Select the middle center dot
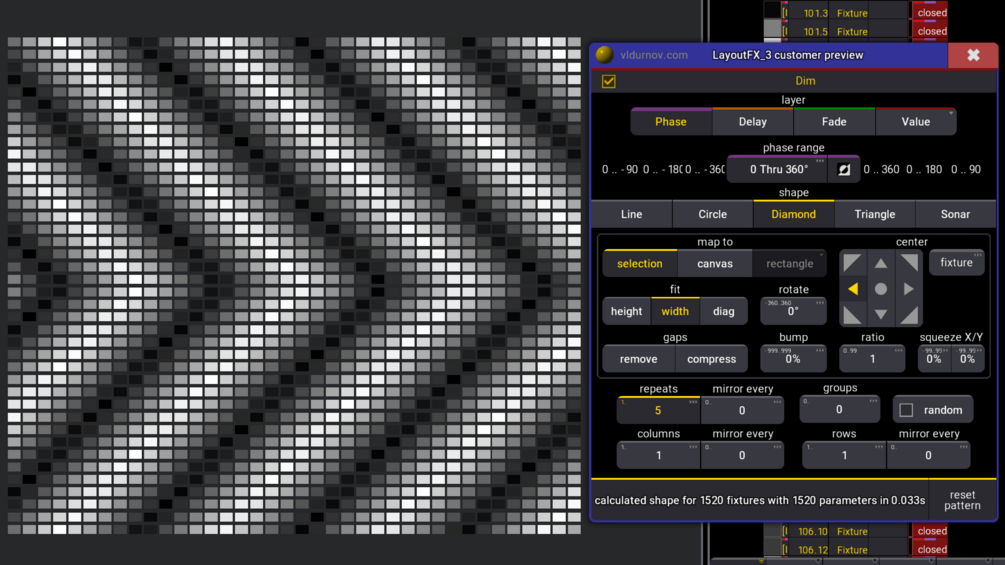 [x=881, y=289]
